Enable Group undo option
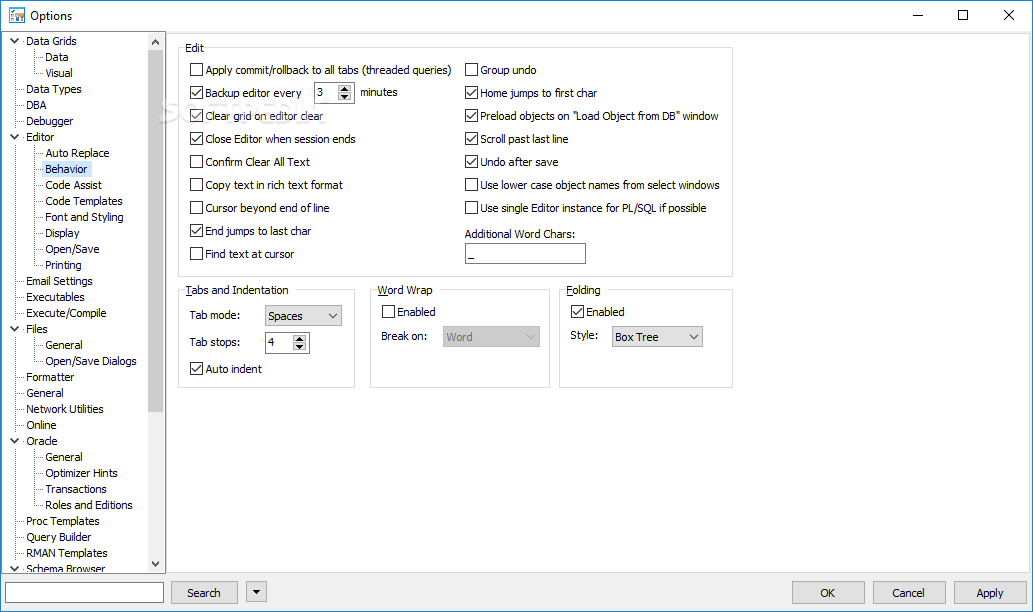The width and height of the screenshot is (1033, 612). point(471,70)
